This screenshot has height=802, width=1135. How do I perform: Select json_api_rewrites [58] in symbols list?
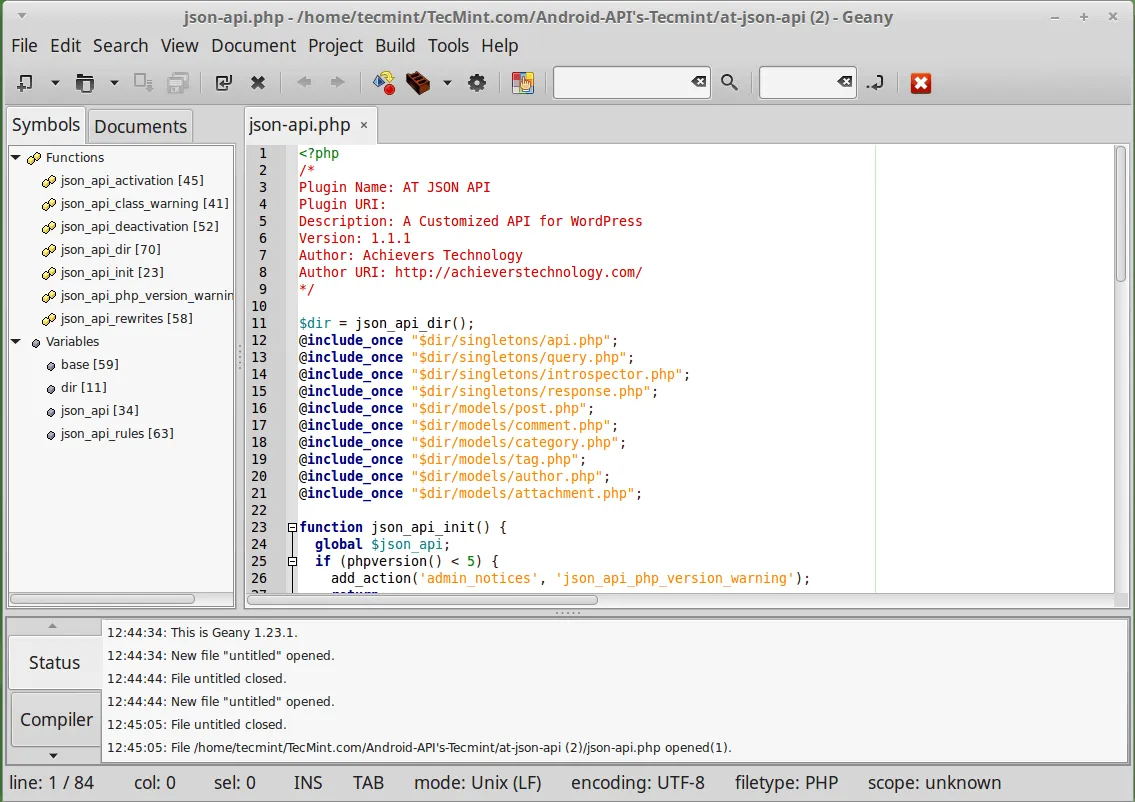click(126, 319)
